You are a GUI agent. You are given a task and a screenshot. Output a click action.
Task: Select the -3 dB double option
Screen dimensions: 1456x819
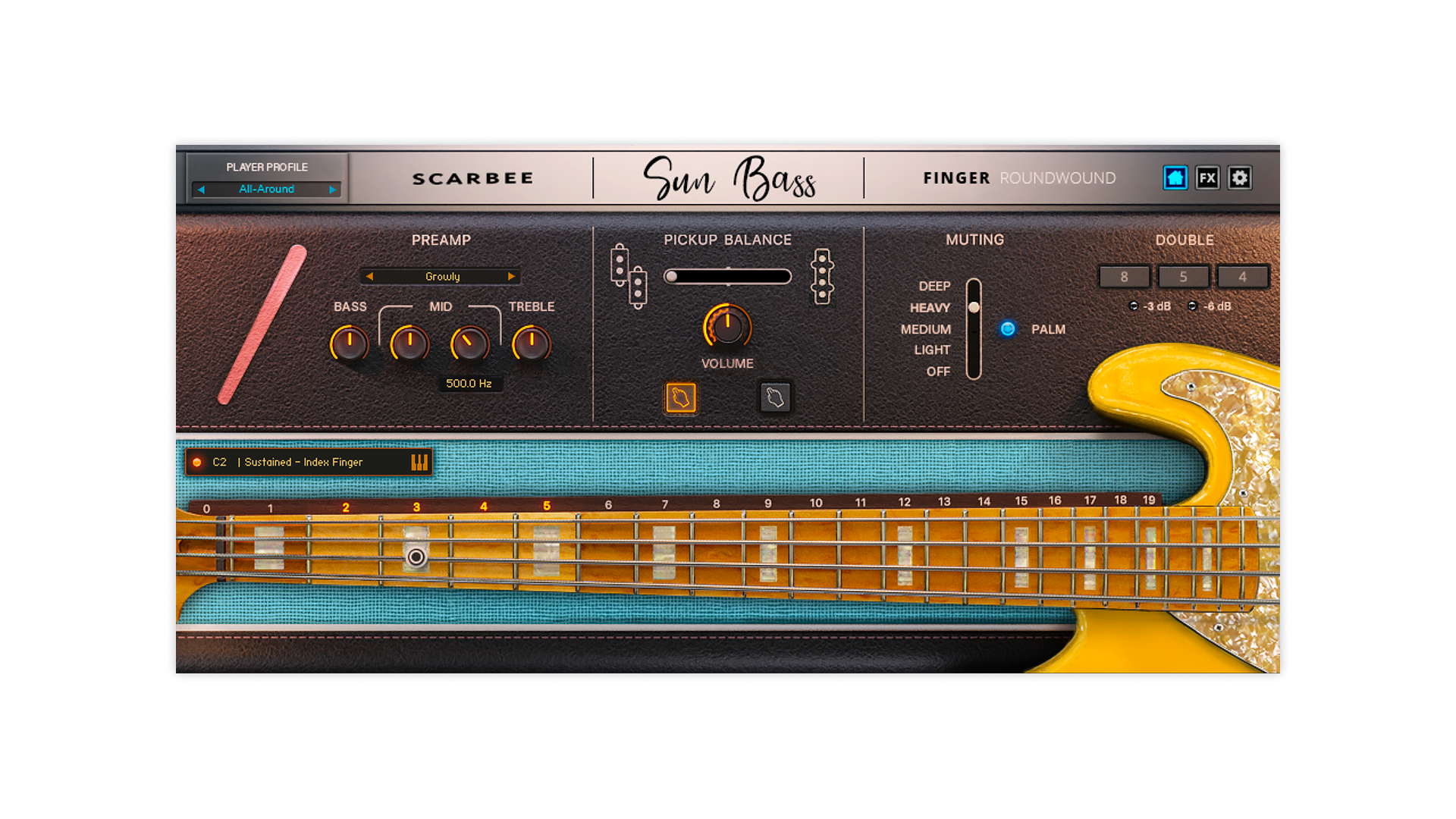pos(1134,306)
